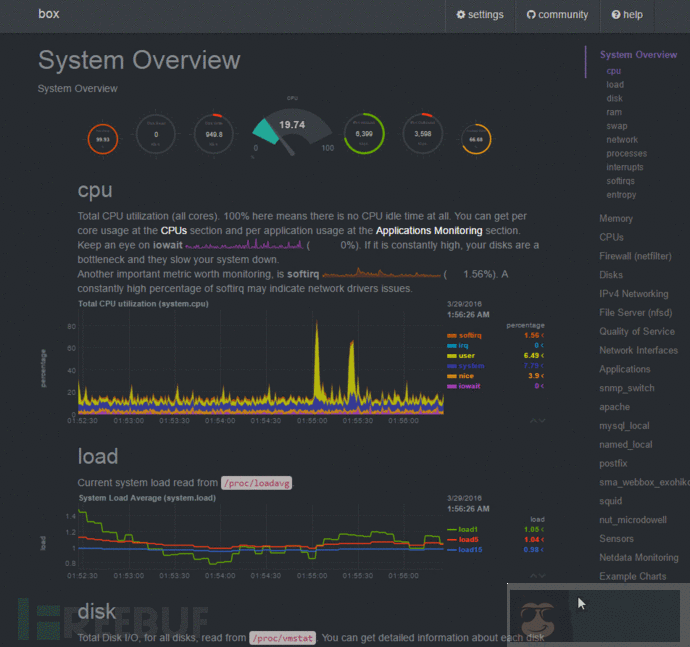Jump to softirqs in the sidebar
The height and width of the screenshot is (647, 690).
pyautogui.click(x=620, y=181)
